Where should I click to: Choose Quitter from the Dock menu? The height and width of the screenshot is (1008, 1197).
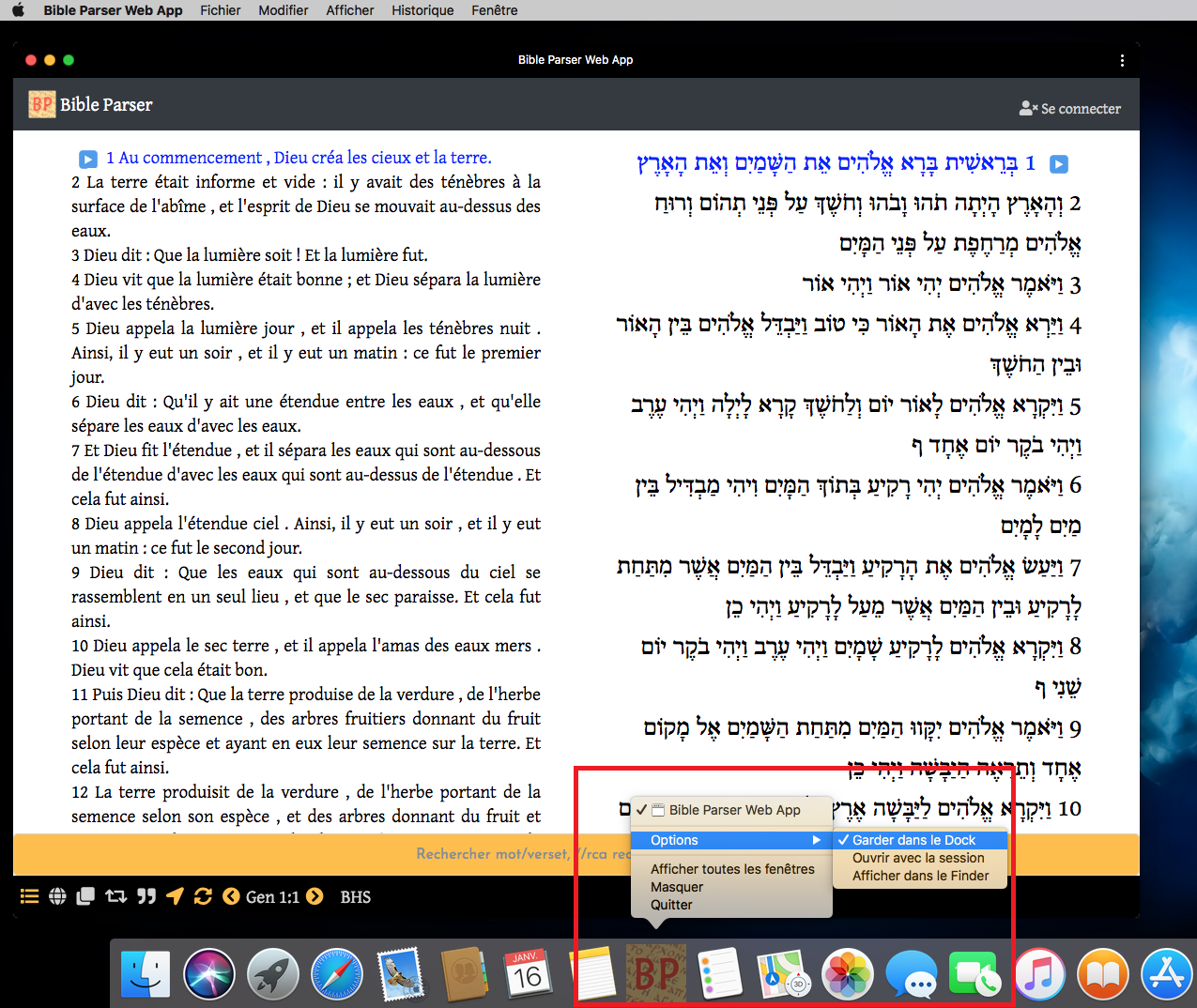671,905
